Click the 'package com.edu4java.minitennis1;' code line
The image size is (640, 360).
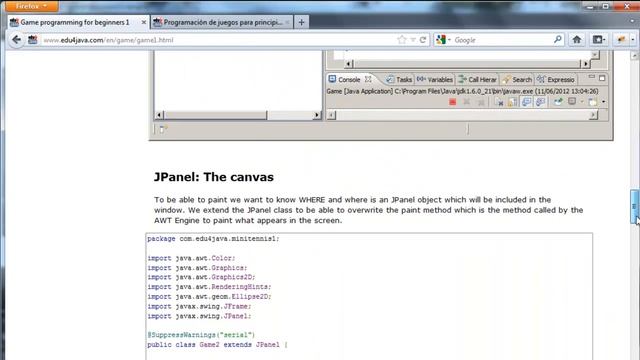point(213,239)
